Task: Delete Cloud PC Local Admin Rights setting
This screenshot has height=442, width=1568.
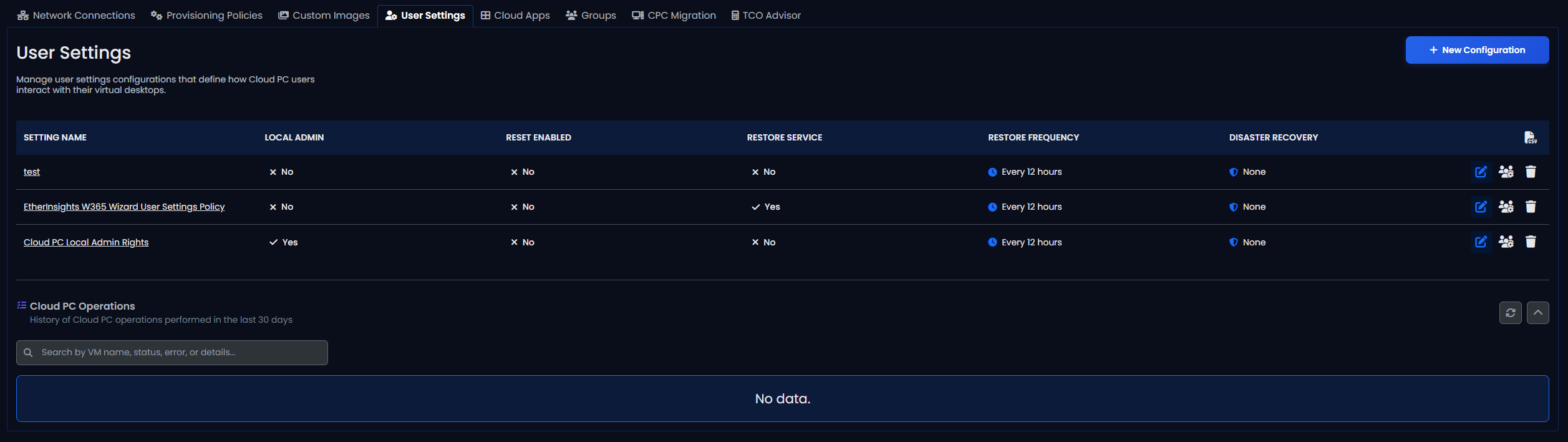Action: (1531, 242)
